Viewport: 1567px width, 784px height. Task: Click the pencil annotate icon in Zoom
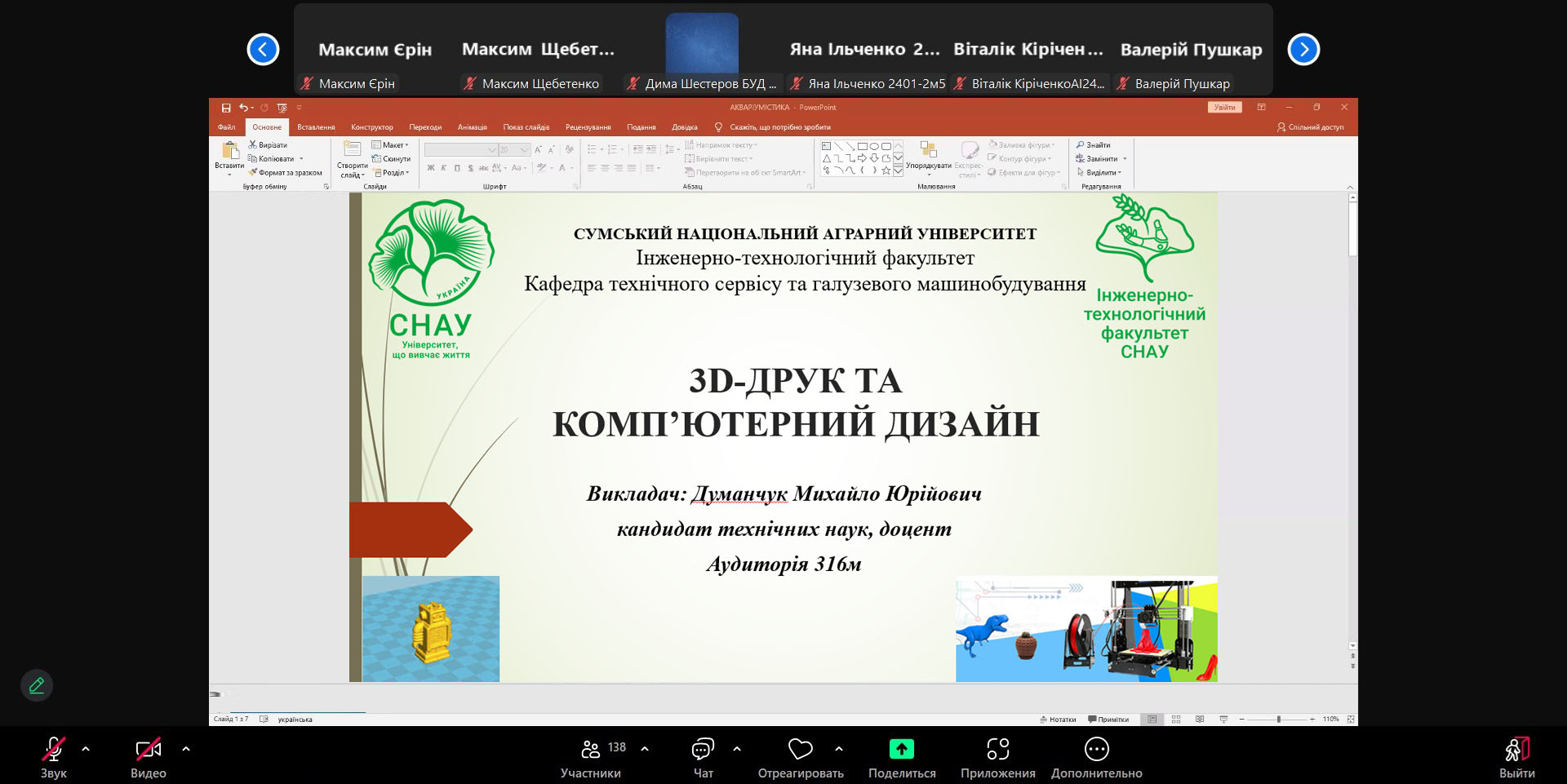click(x=37, y=685)
